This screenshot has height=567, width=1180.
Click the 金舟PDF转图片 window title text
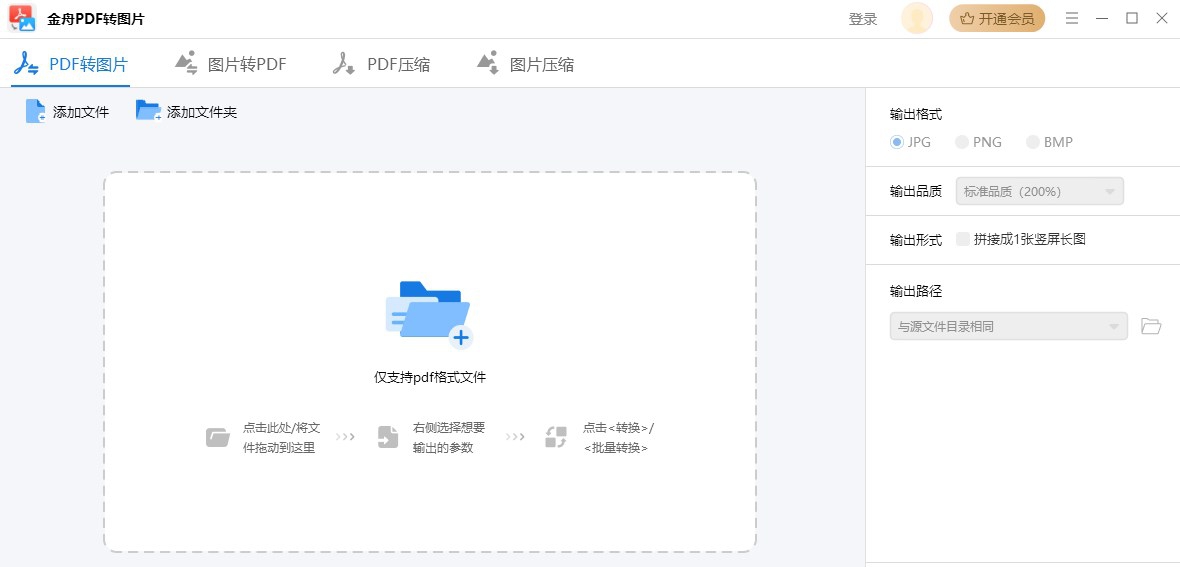96,20
